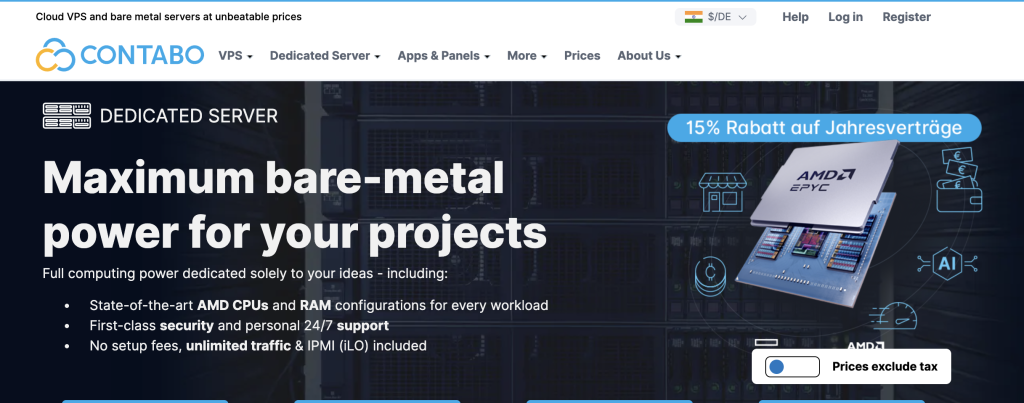Click the storefront shop icon

coord(725,192)
